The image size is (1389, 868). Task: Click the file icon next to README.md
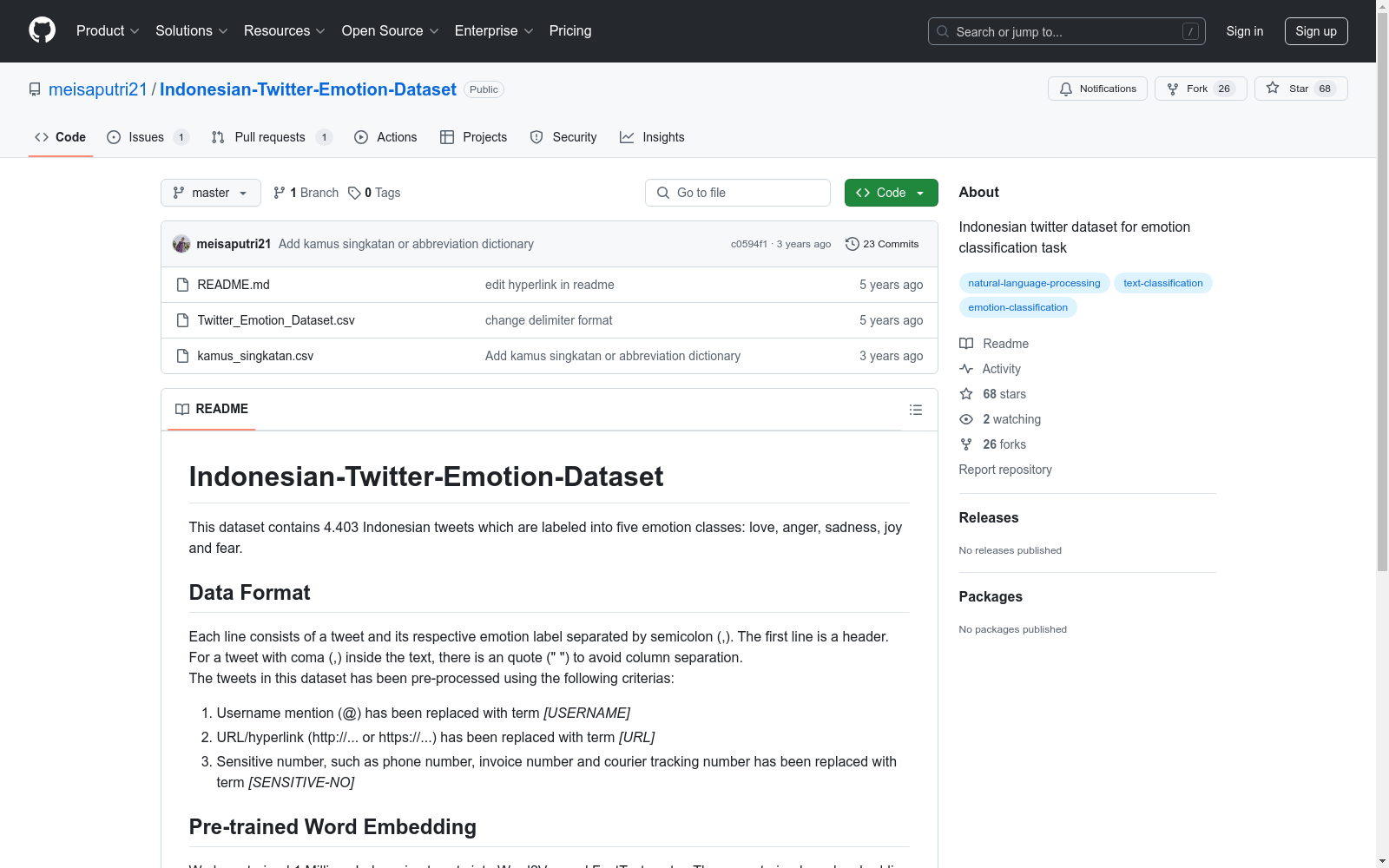click(x=182, y=285)
